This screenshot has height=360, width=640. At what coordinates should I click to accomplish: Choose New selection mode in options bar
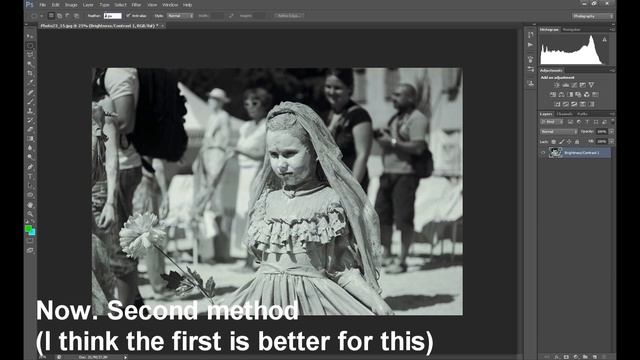coord(51,16)
